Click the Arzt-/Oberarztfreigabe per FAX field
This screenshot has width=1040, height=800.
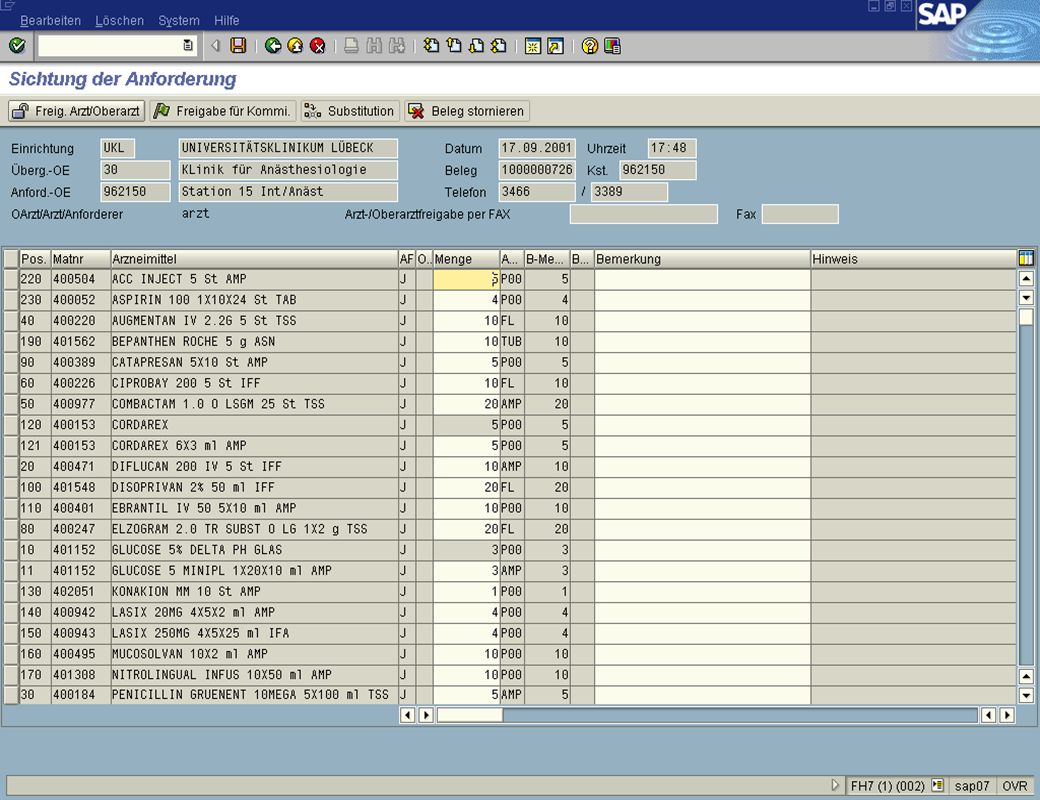(x=643, y=214)
